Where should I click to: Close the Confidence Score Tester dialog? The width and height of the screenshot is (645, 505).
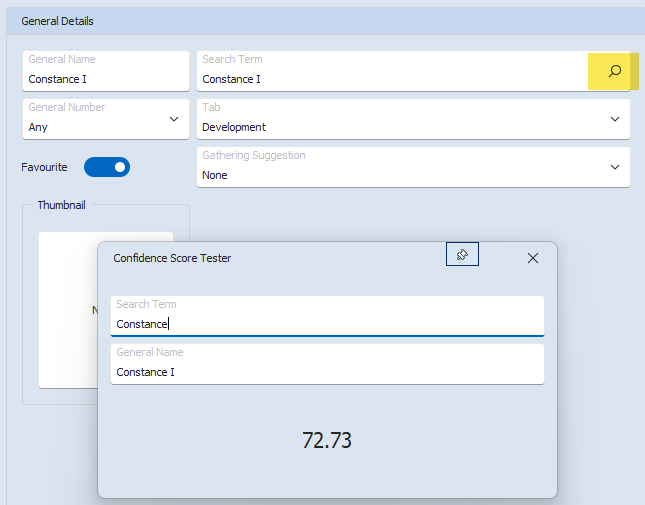tap(532, 258)
